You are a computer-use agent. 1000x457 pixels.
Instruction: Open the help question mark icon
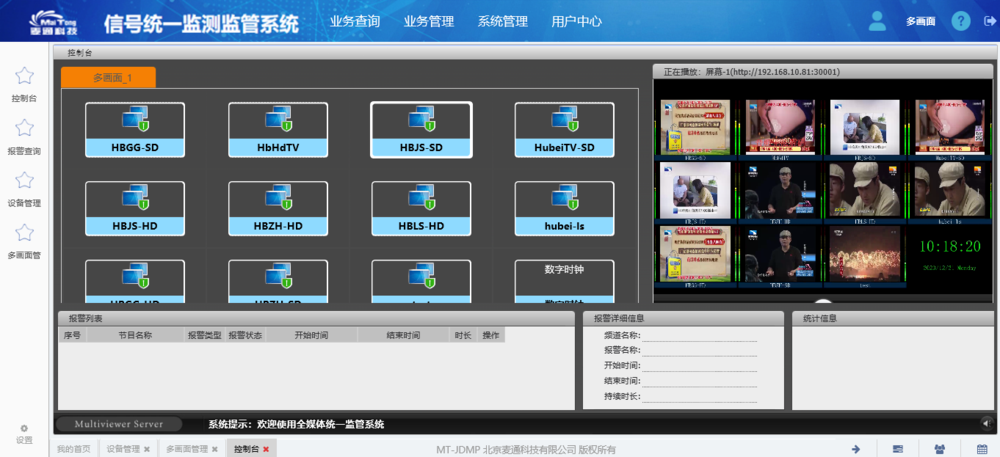coord(960,20)
